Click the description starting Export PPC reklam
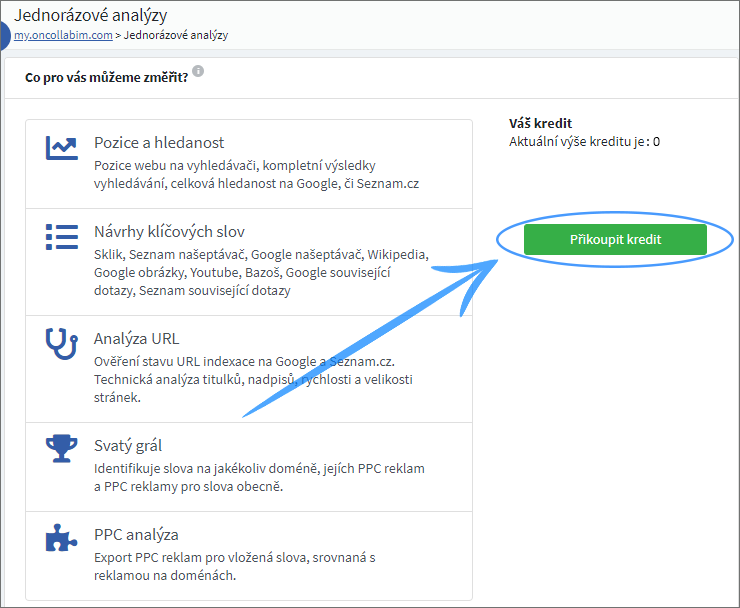The width and height of the screenshot is (740, 608). click(x=235, y=566)
